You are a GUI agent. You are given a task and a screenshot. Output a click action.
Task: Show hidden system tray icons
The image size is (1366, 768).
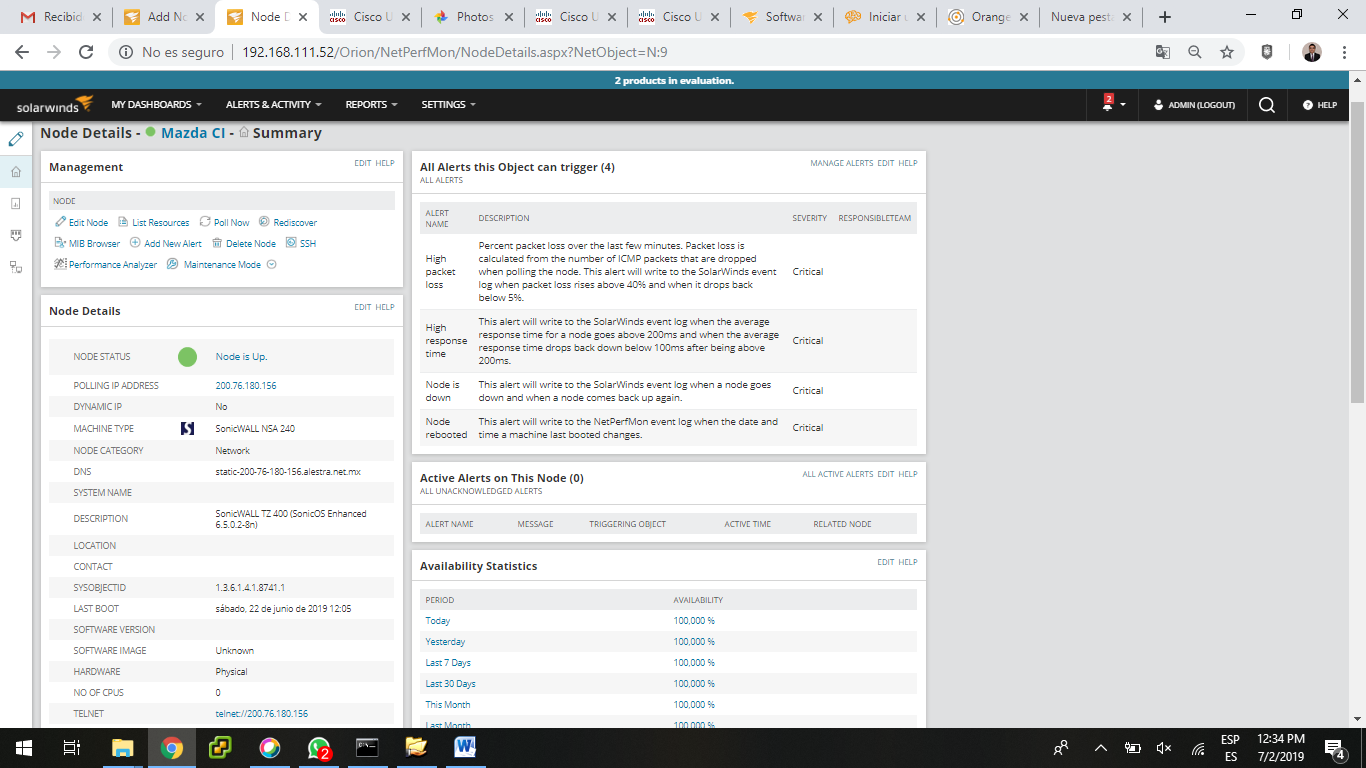[x=1100, y=748]
